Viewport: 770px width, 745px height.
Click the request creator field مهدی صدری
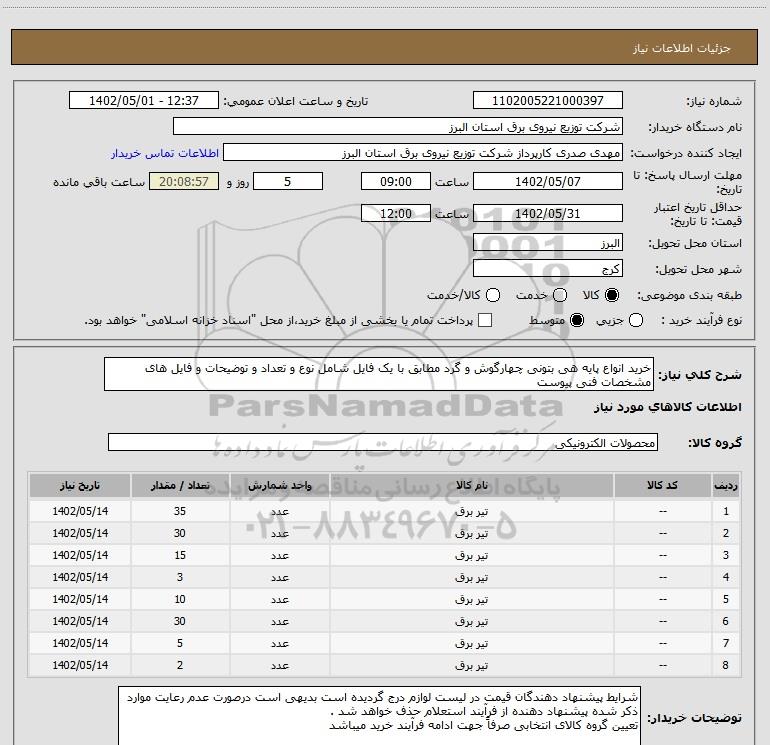[x=423, y=153]
